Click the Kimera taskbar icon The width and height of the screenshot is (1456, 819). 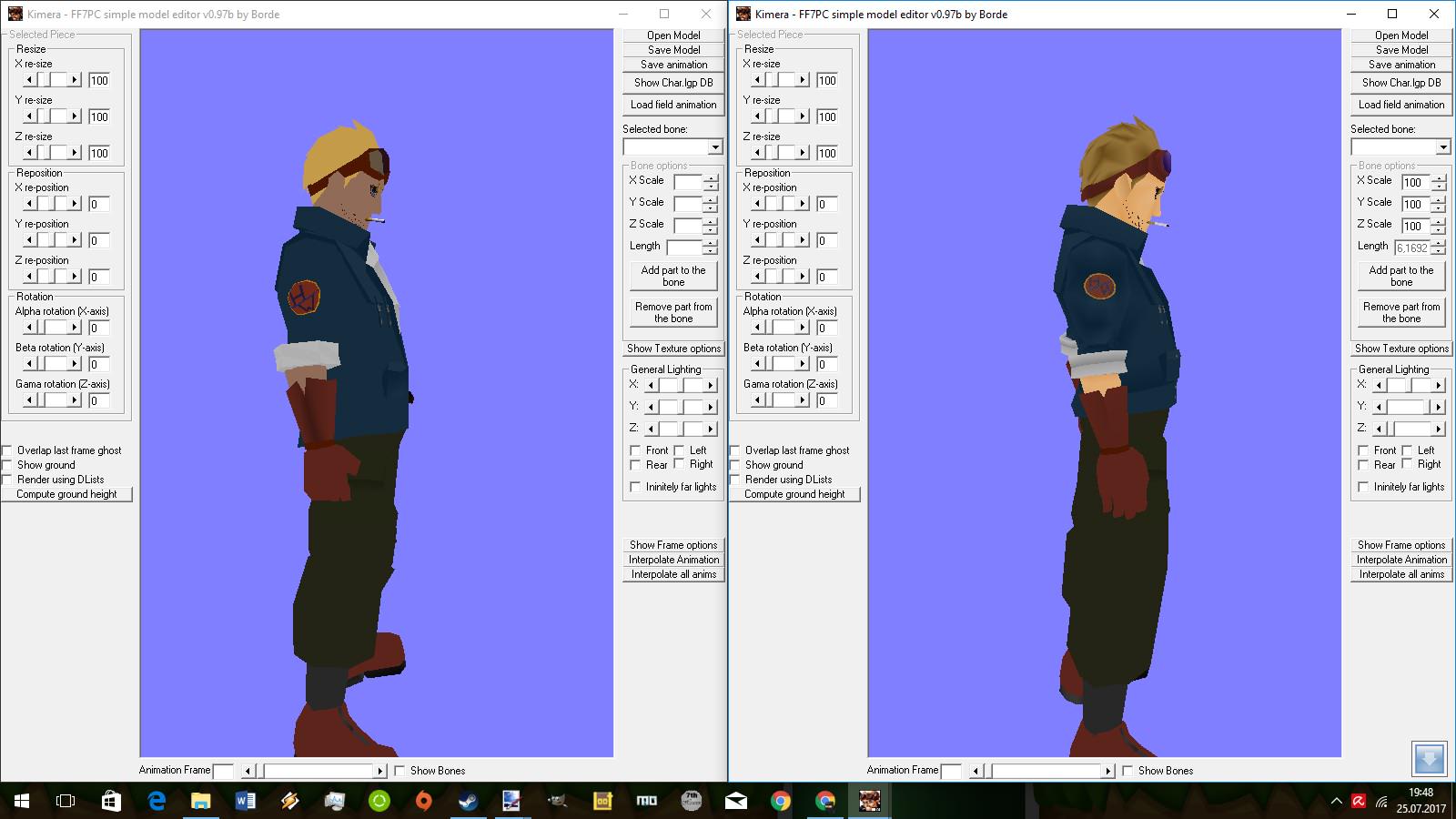(x=870, y=801)
